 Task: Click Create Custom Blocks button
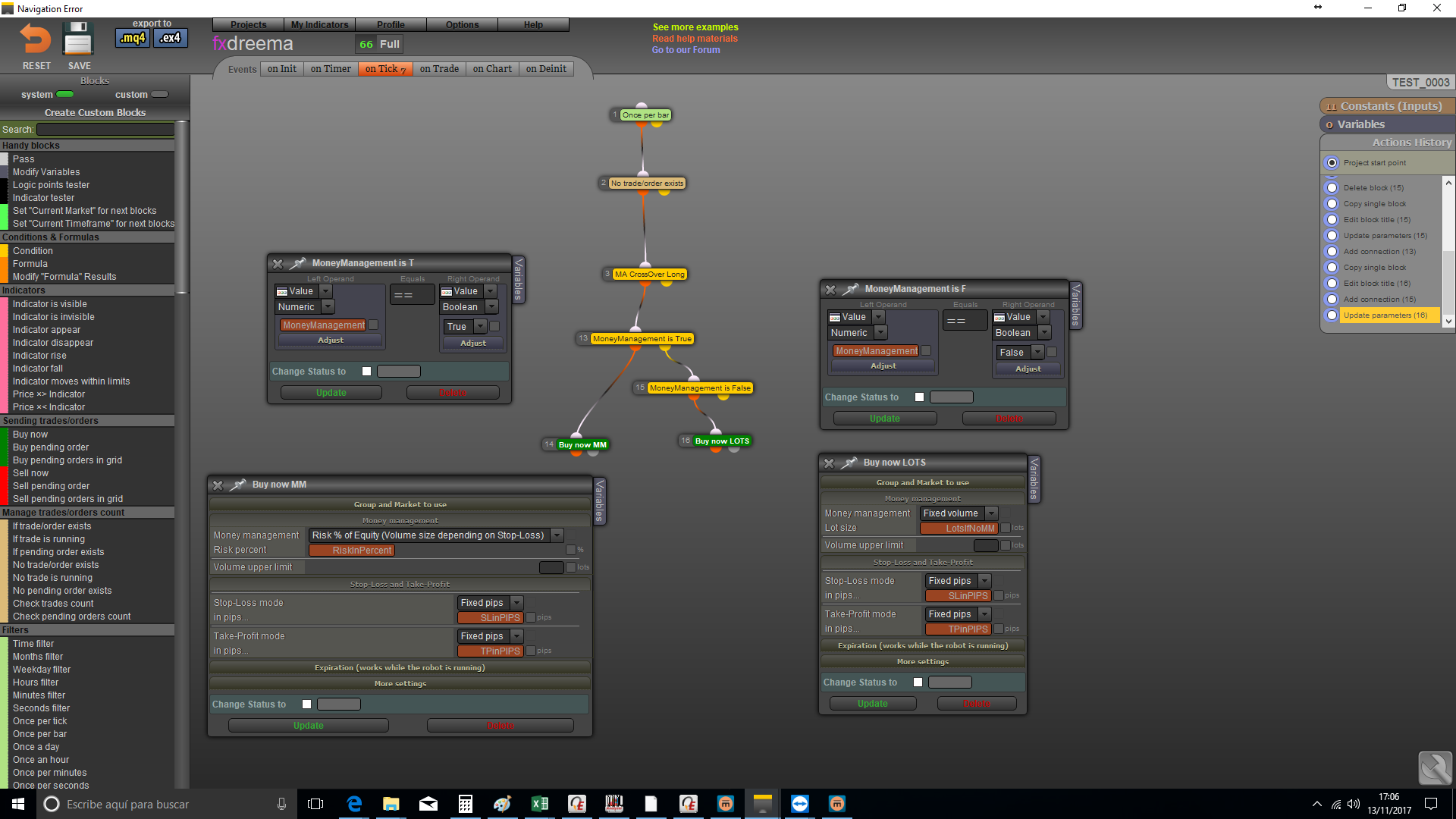(95, 113)
